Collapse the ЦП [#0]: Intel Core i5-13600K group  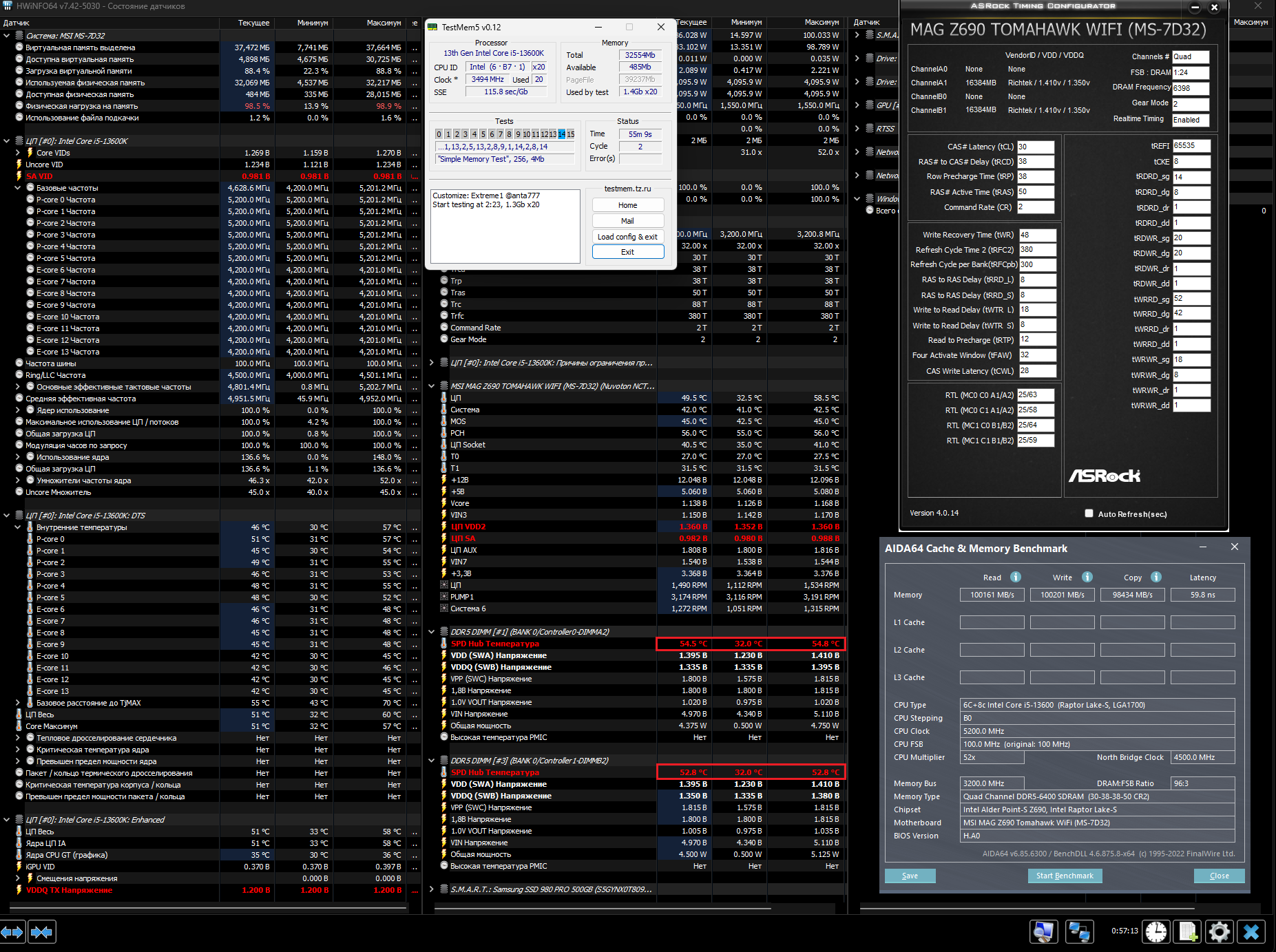[6, 141]
